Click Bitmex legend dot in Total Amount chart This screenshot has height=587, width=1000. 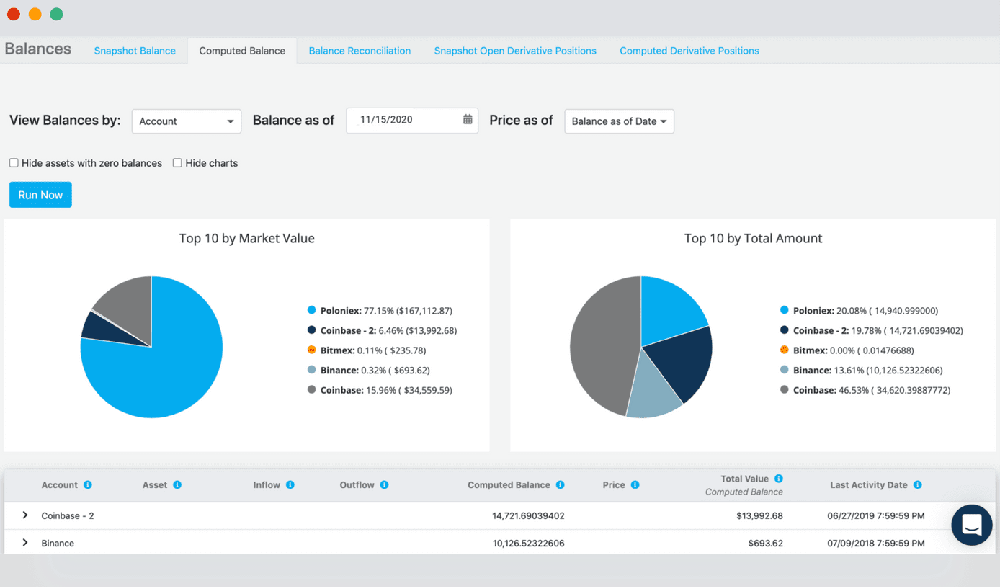(784, 350)
